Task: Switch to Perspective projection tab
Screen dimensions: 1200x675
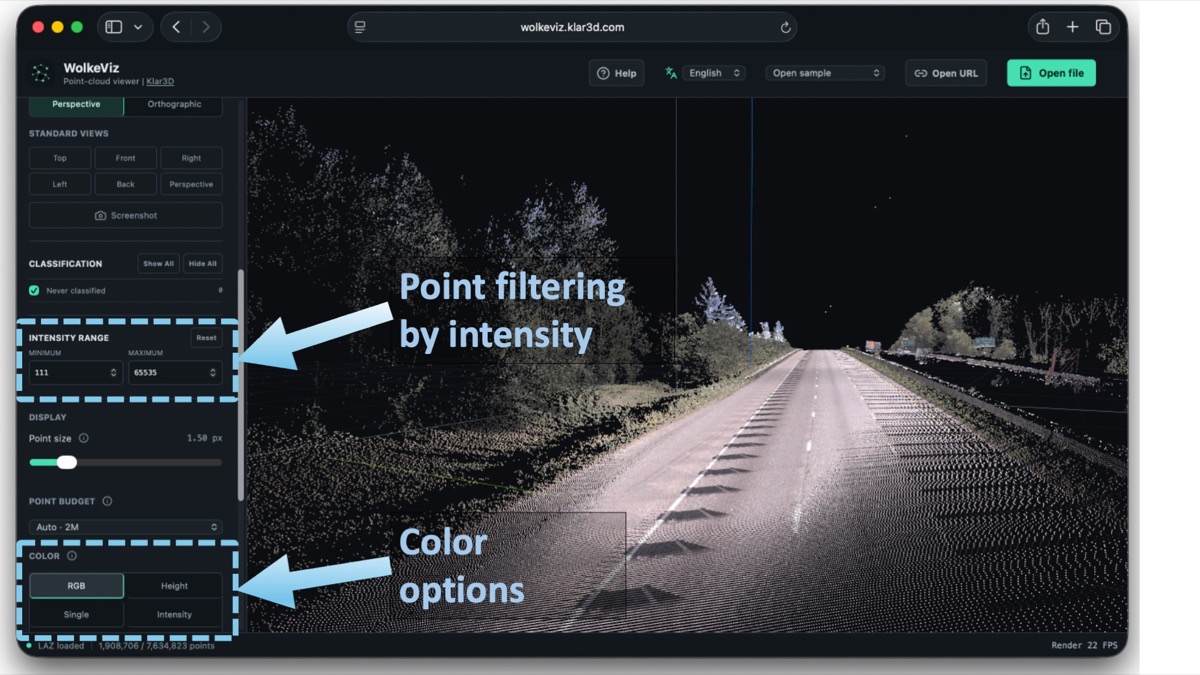Action: tap(76, 104)
